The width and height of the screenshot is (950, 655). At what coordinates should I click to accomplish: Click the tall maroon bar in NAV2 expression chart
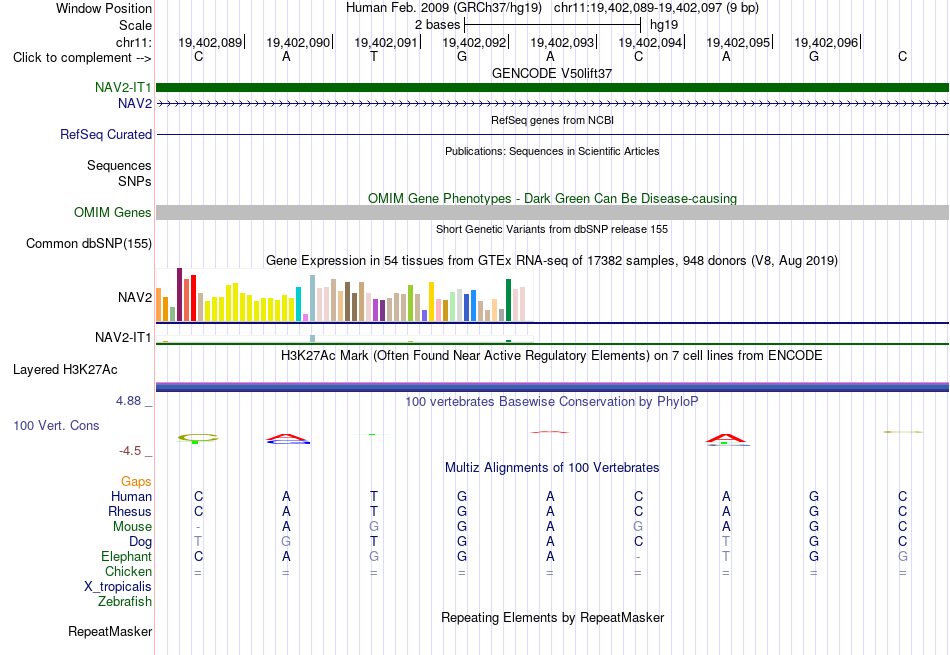[x=179, y=294]
